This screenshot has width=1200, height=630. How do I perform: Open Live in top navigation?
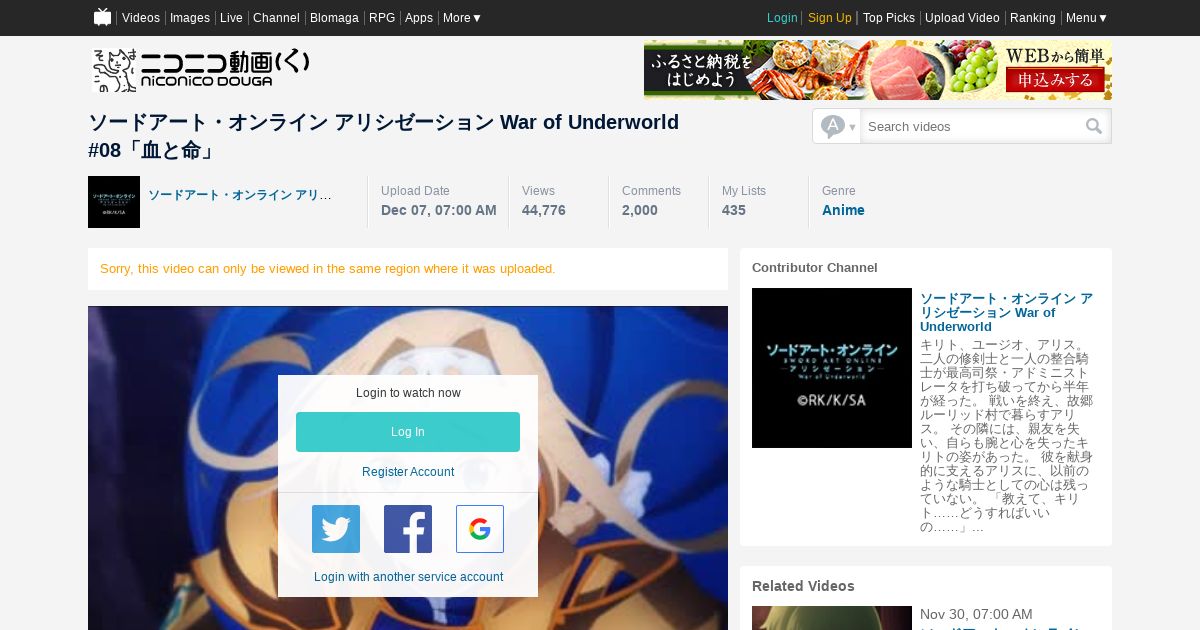pos(231,18)
